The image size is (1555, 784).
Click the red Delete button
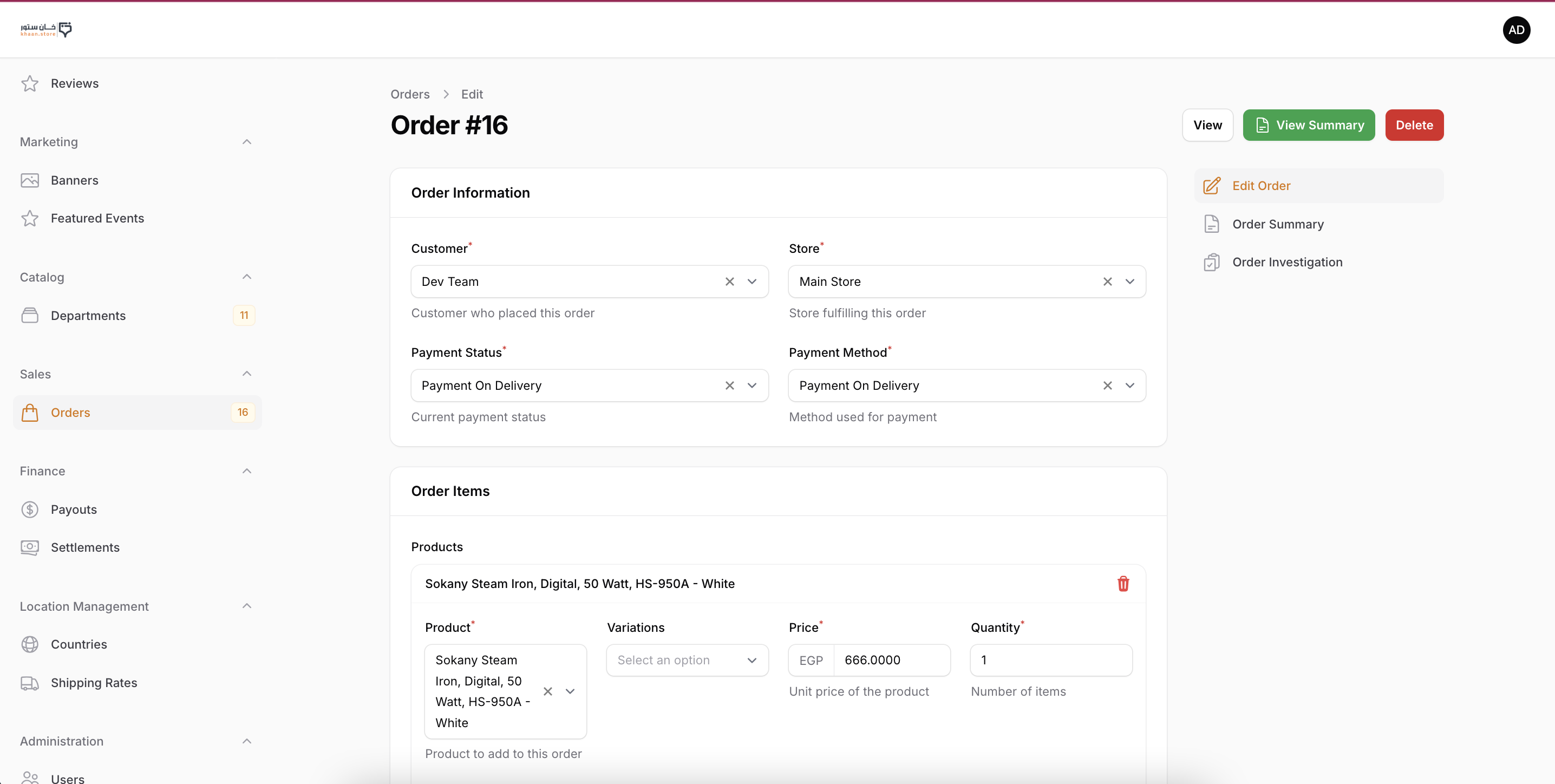coord(1414,126)
